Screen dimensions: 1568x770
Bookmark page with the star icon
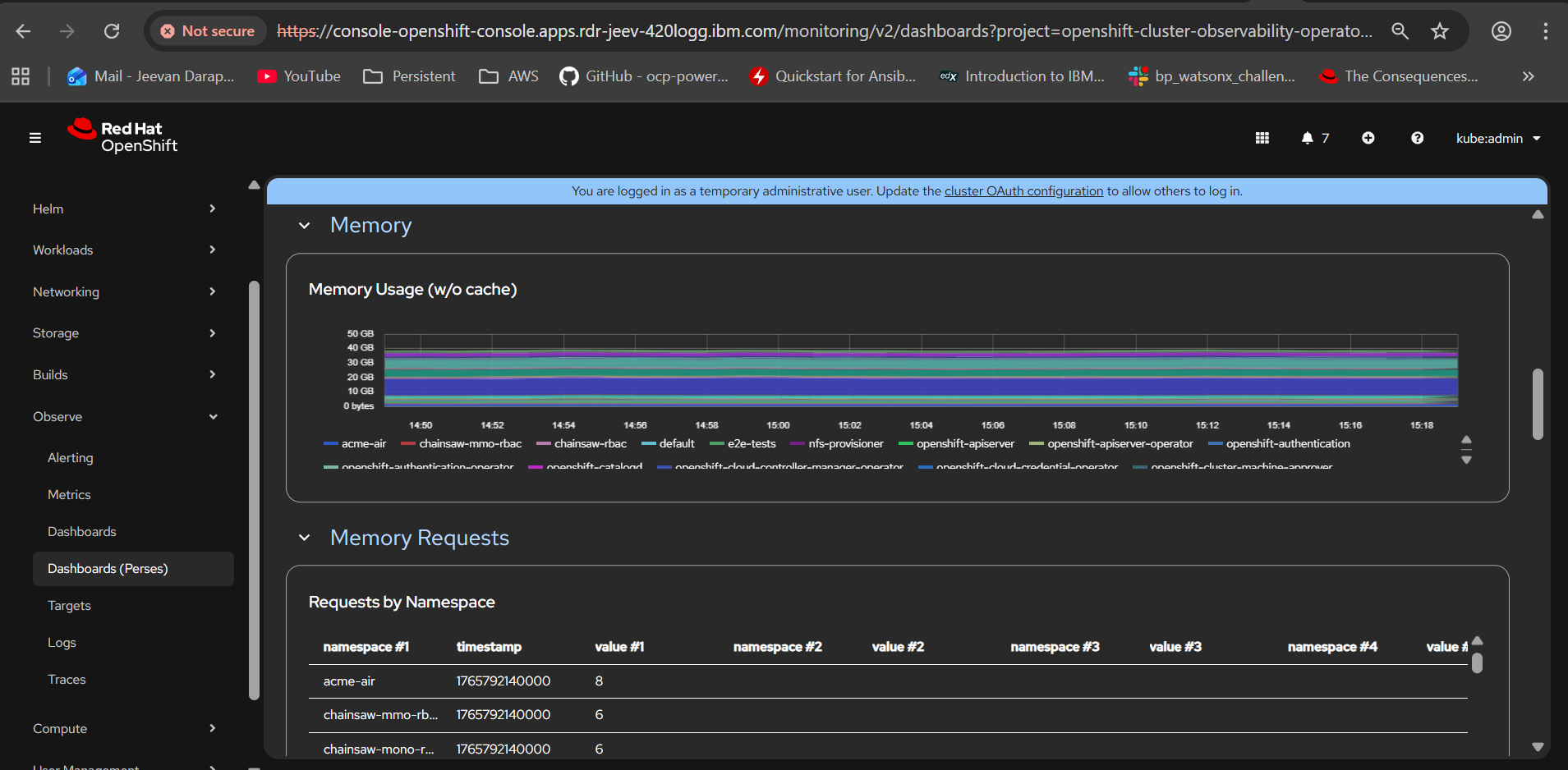[x=1440, y=31]
